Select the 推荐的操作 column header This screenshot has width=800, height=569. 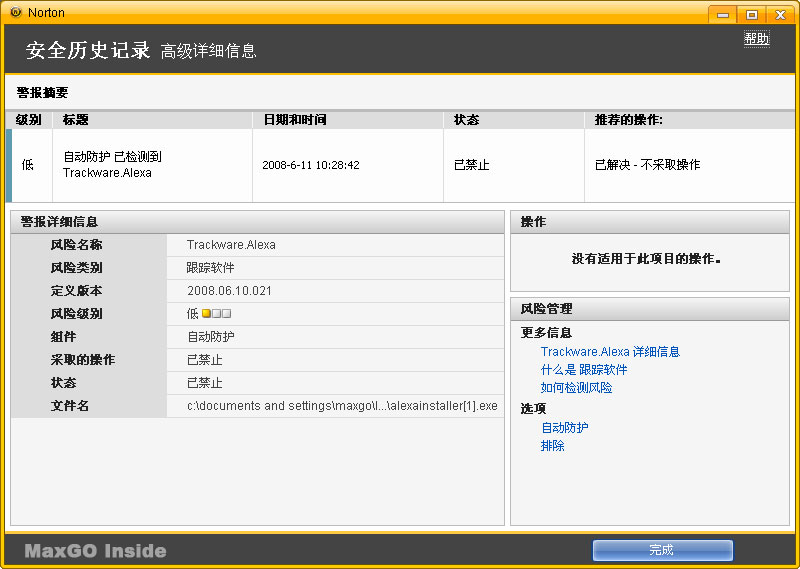tap(689, 120)
